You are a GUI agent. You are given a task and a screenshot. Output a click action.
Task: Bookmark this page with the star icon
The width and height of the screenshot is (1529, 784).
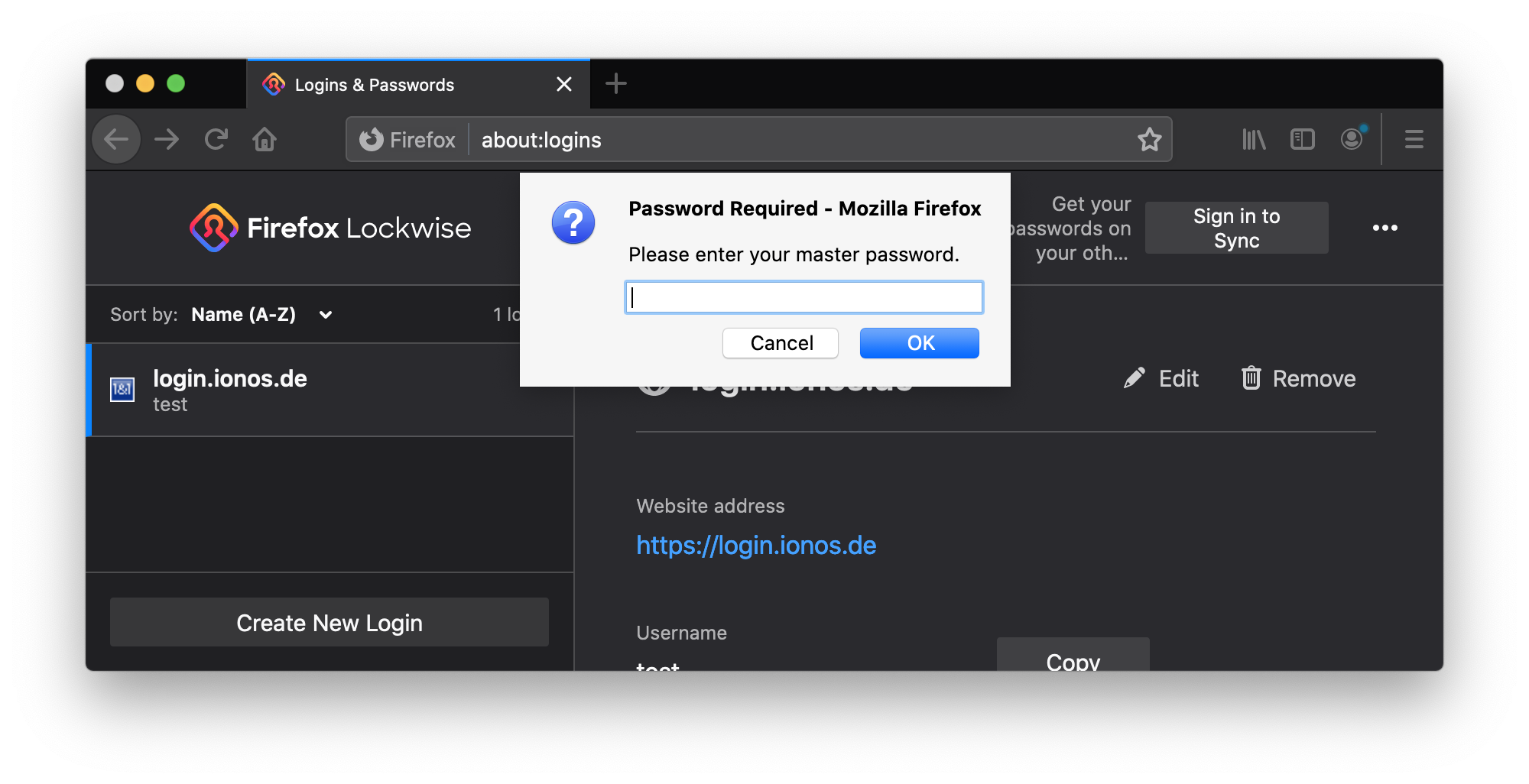pos(1149,140)
